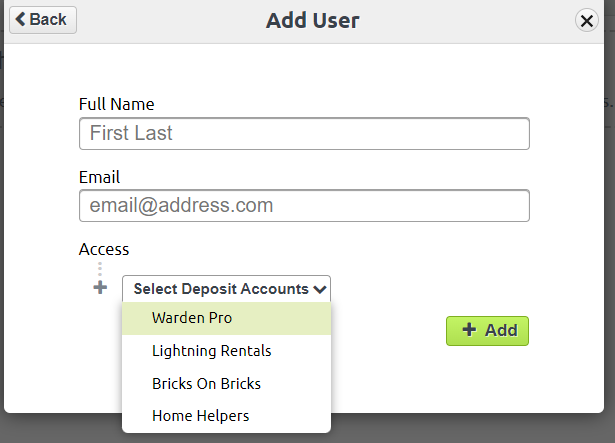This screenshot has height=443, width=615.
Task: Close the Add User dialog with the X
Action: (586, 20)
